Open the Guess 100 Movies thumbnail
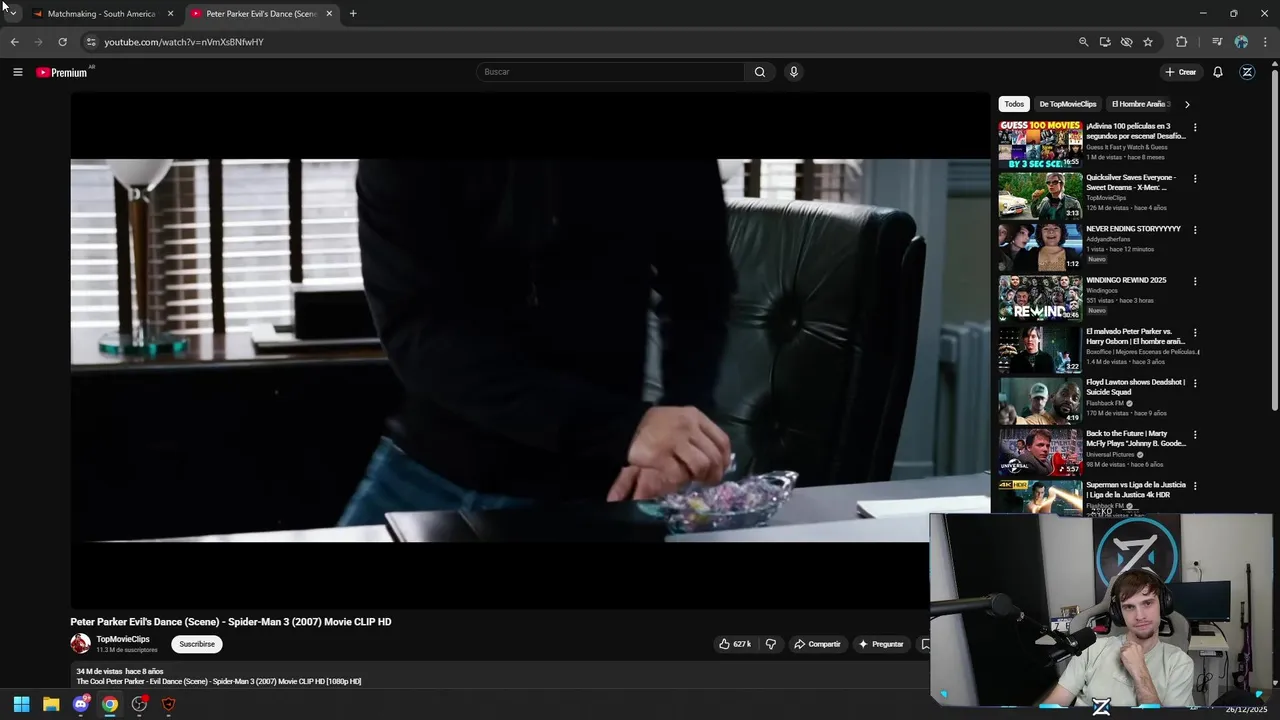Screen dimensions: 1280x720 coord(1040,145)
